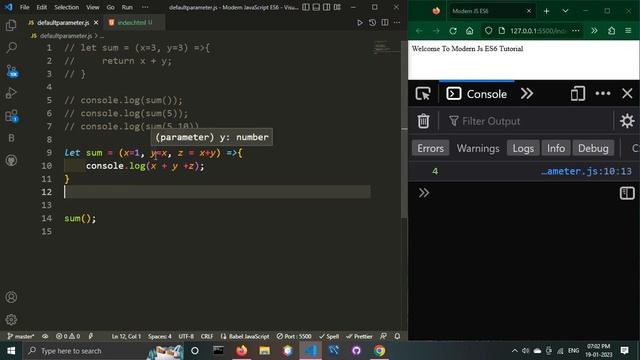Viewport: 640px width, 360px height.
Task: Pick an element with the inspector picker
Action: 423,94
